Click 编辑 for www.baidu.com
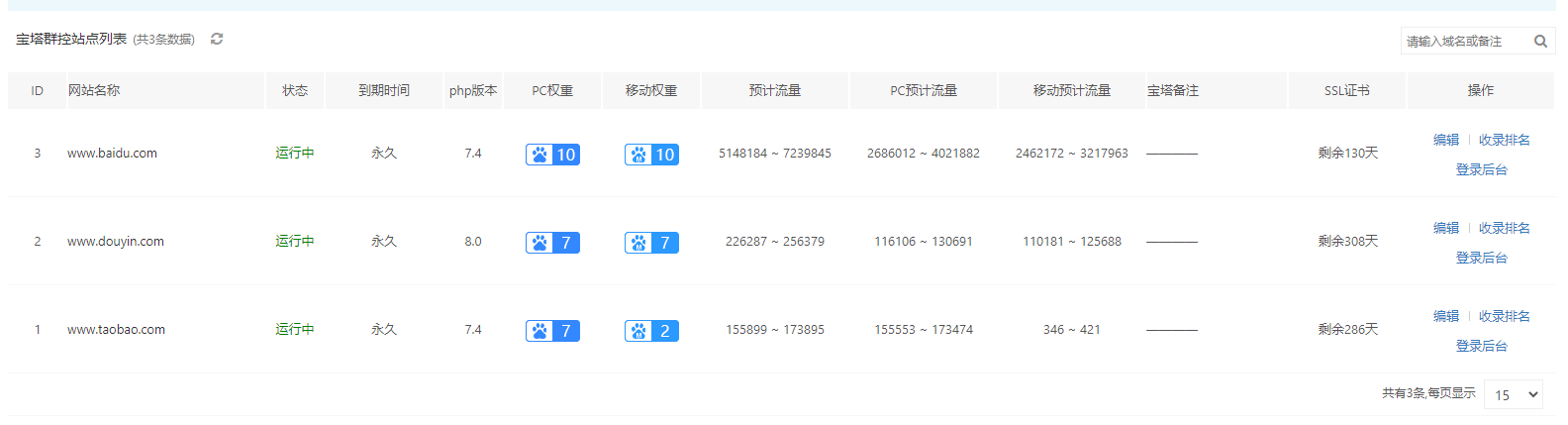 pyautogui.click(x=1446, y=140)
